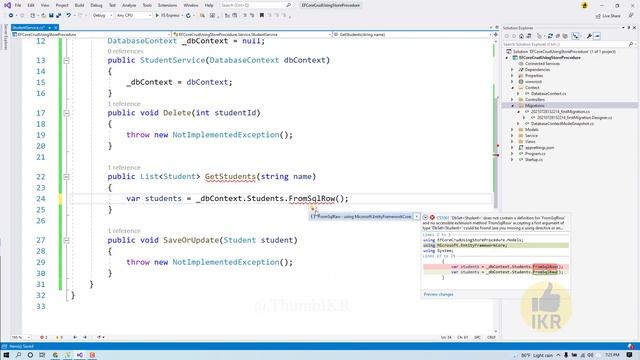The height and width of the screenshot is (360, 640).
Task: Click the Windows Start button
Action: coord(6,355)
